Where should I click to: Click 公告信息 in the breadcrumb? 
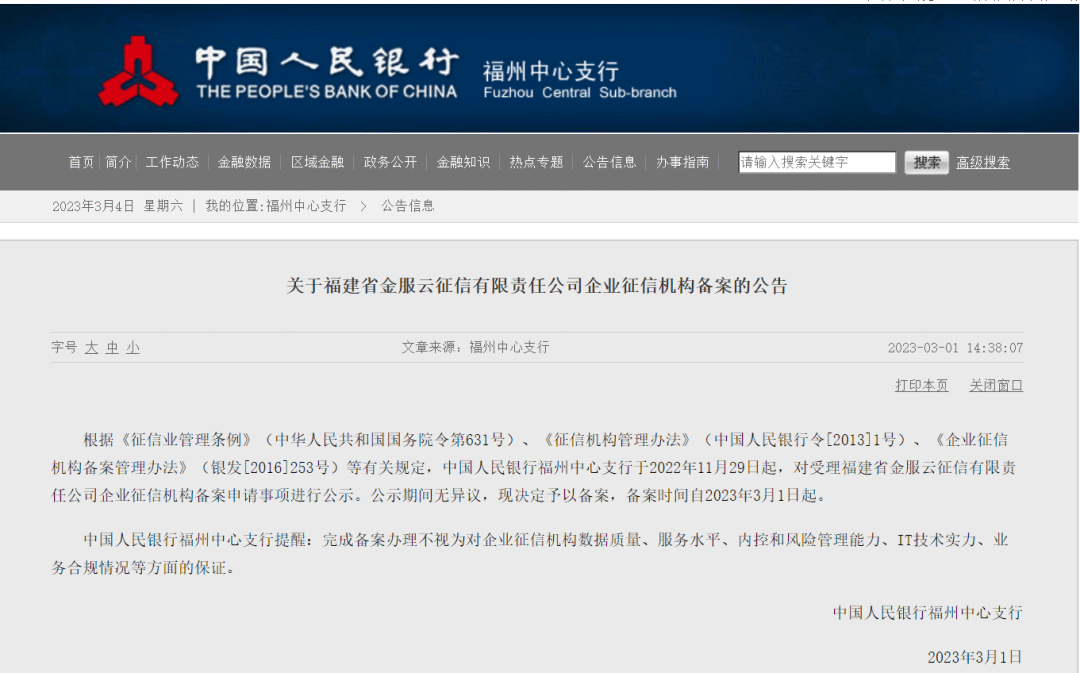pos(408,206)
